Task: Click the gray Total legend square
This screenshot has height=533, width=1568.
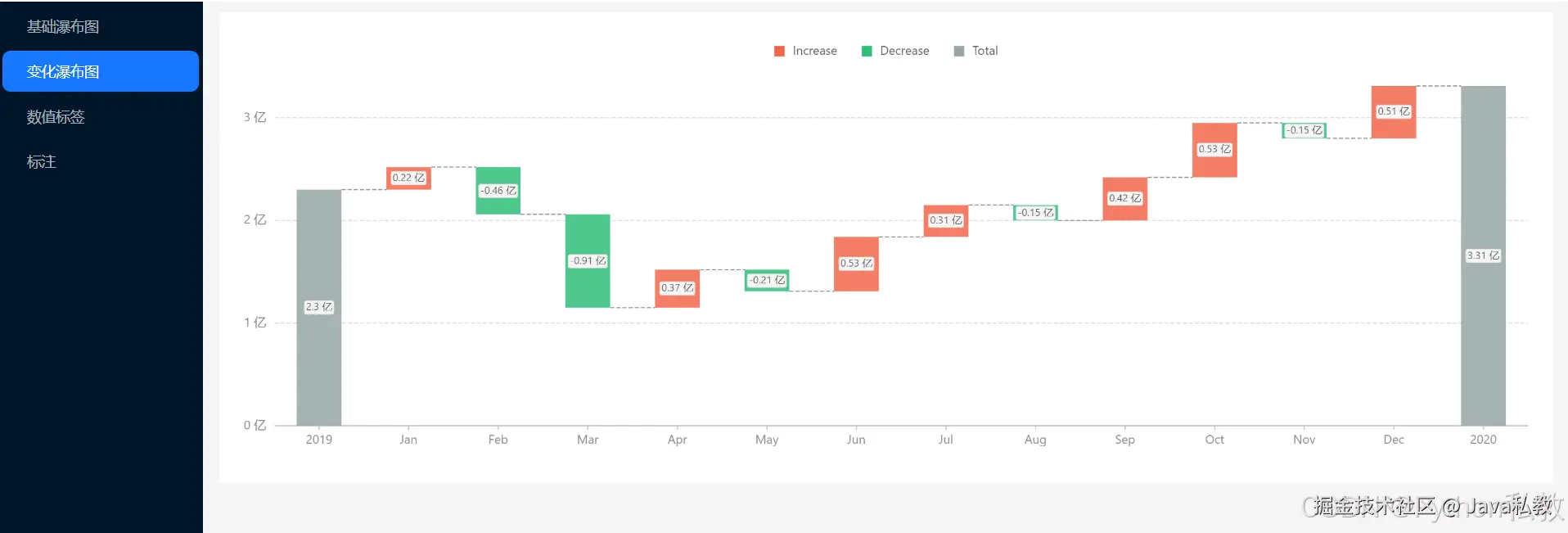Action: click(x=959, y=51)
